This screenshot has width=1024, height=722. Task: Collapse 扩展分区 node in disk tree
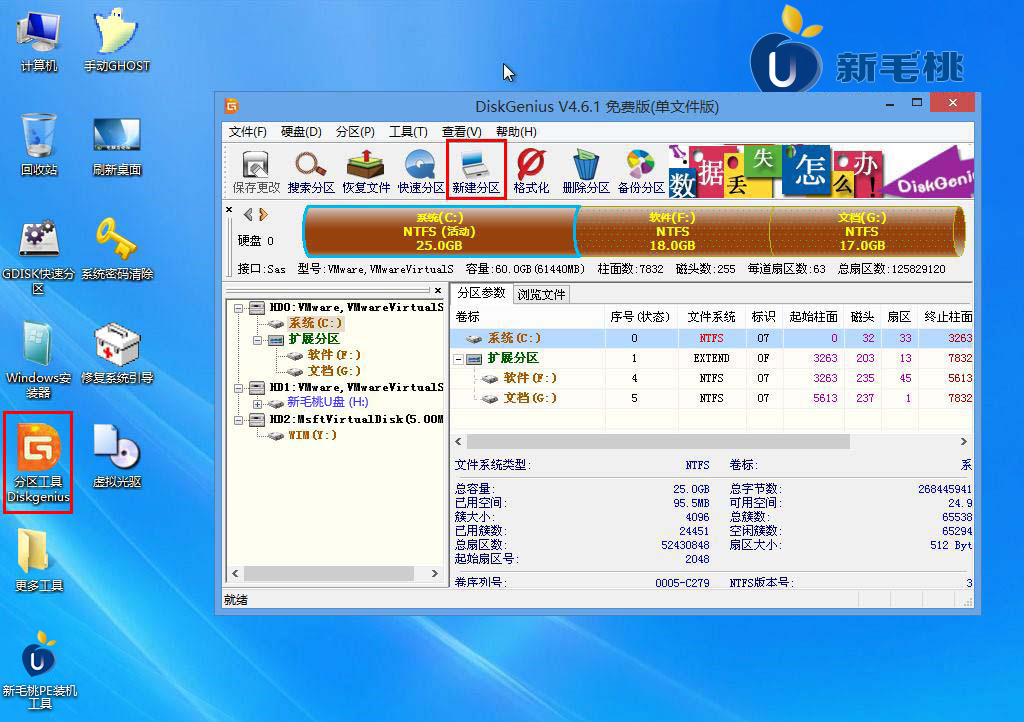click(257, 340)
